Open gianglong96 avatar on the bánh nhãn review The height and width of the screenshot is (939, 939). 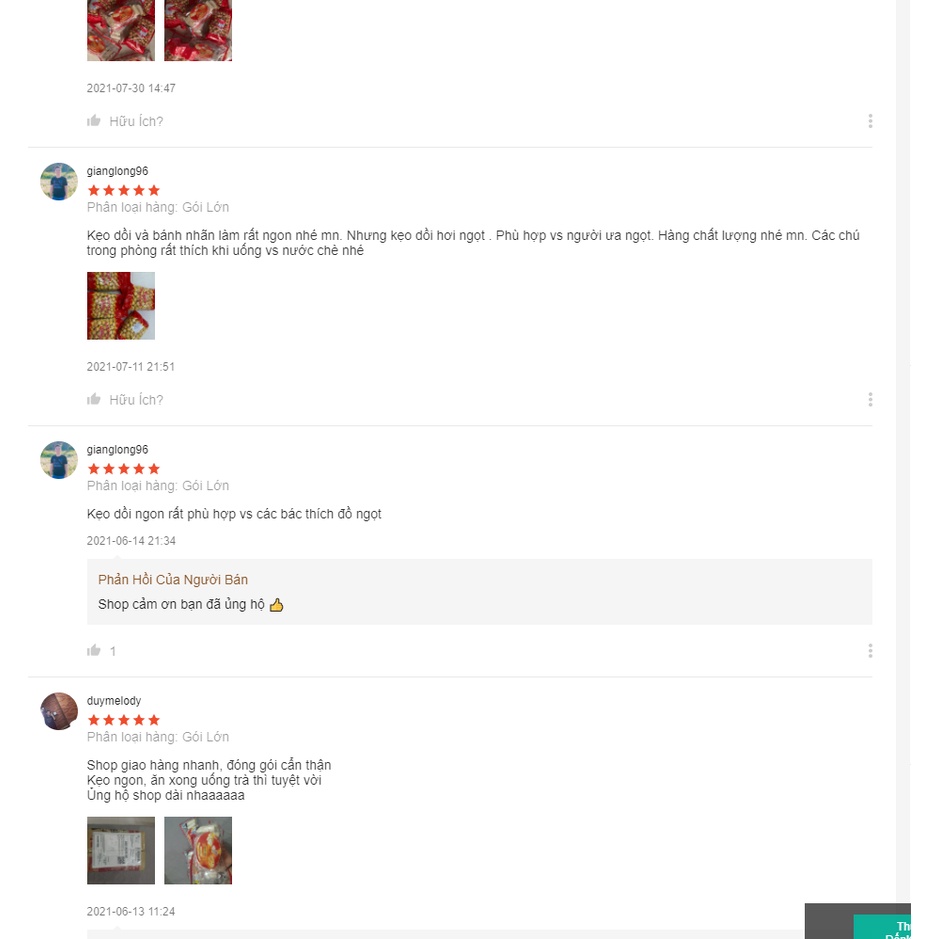click(59, 181)
